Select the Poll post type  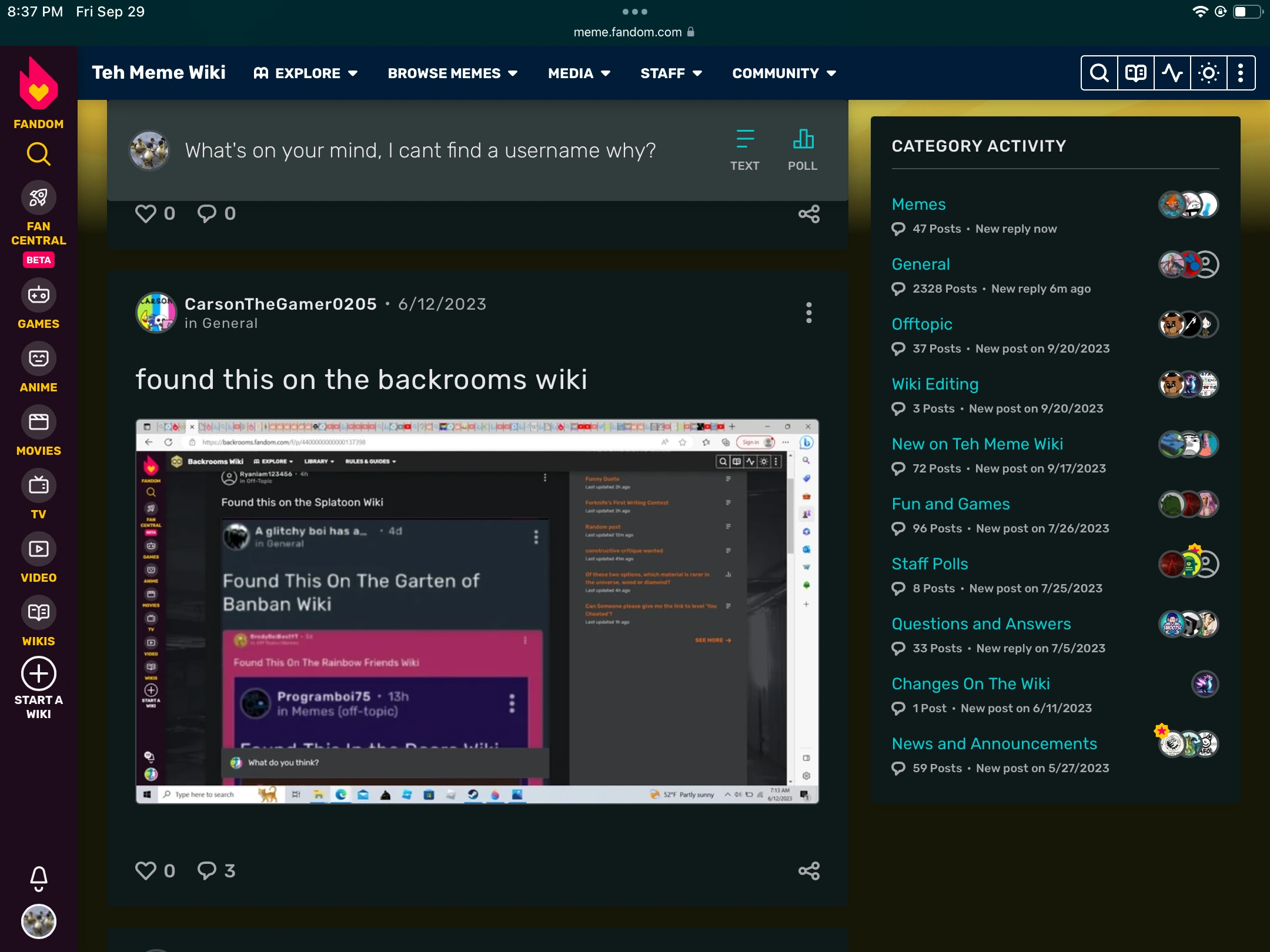[x=803, y=150]
